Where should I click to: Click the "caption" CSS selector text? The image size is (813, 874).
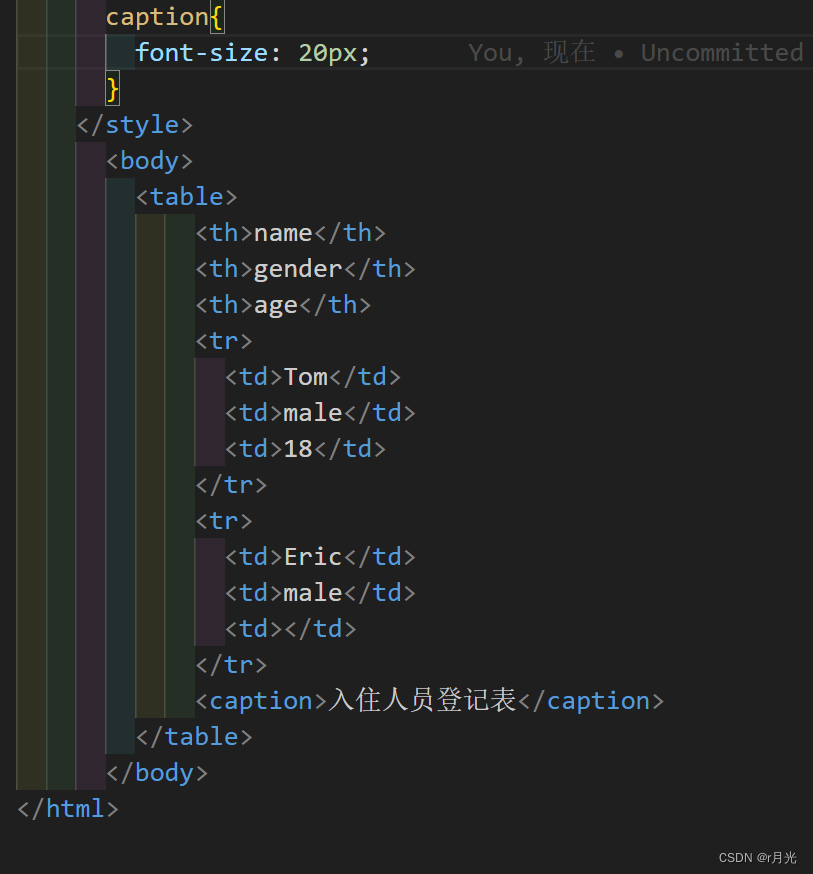point(157,18)
